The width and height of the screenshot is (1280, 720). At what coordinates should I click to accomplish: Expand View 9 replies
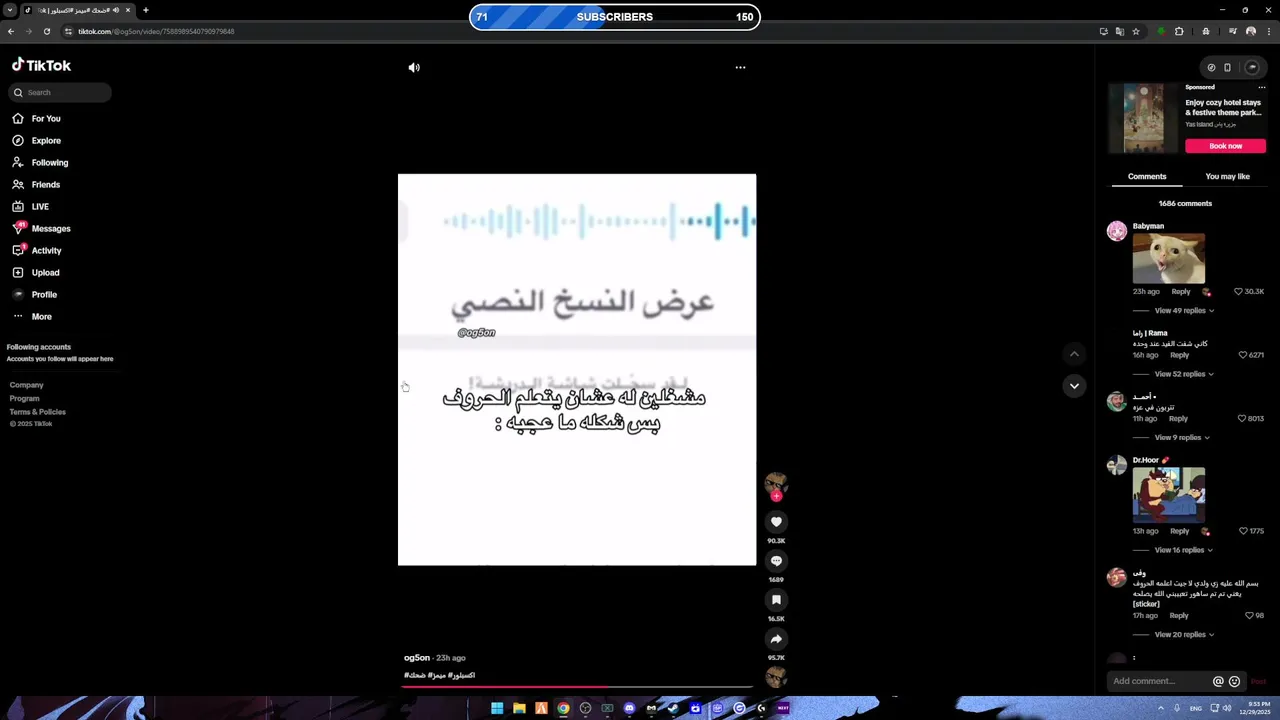(x=1182, y=438)
